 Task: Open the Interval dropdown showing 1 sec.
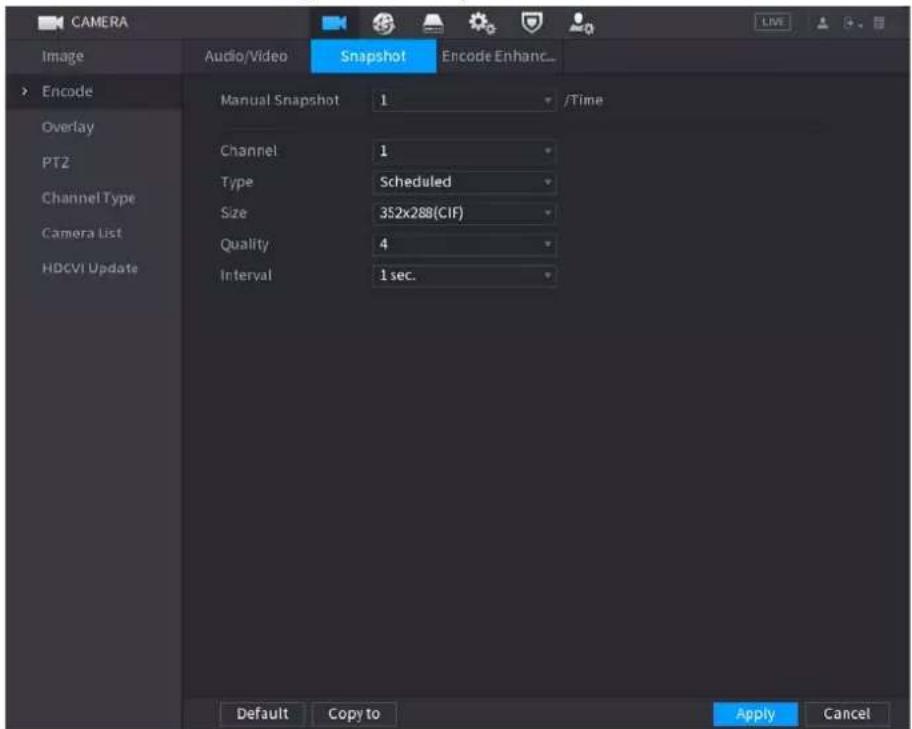pyautogui.click(x=464, y=275)
